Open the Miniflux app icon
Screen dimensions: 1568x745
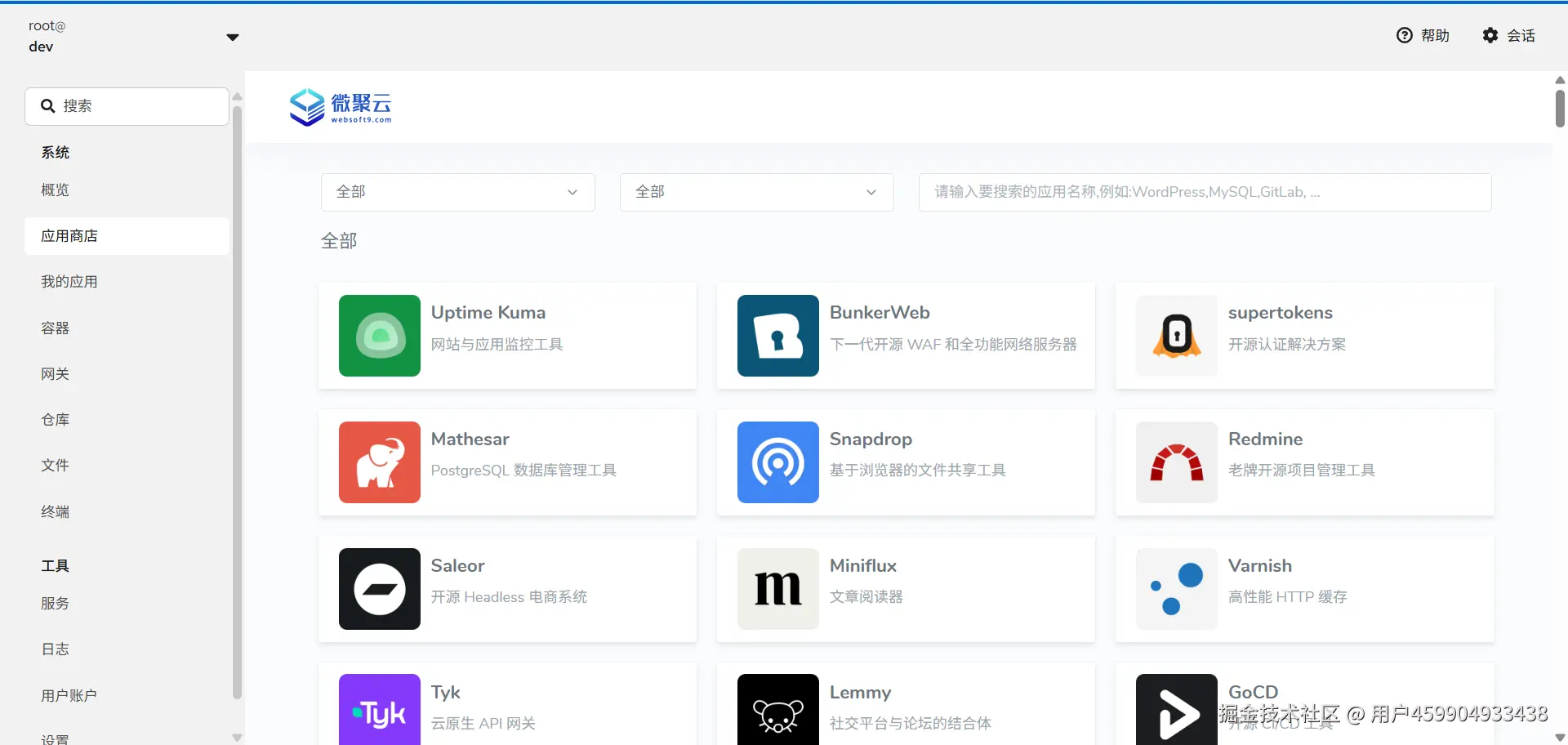[x=778, y=589]
